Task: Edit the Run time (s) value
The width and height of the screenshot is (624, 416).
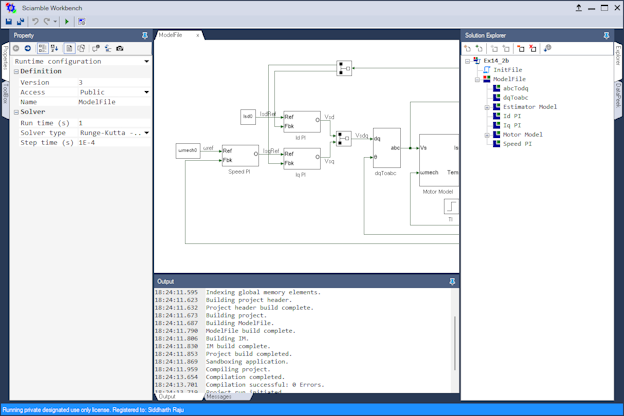Action: 114,123
